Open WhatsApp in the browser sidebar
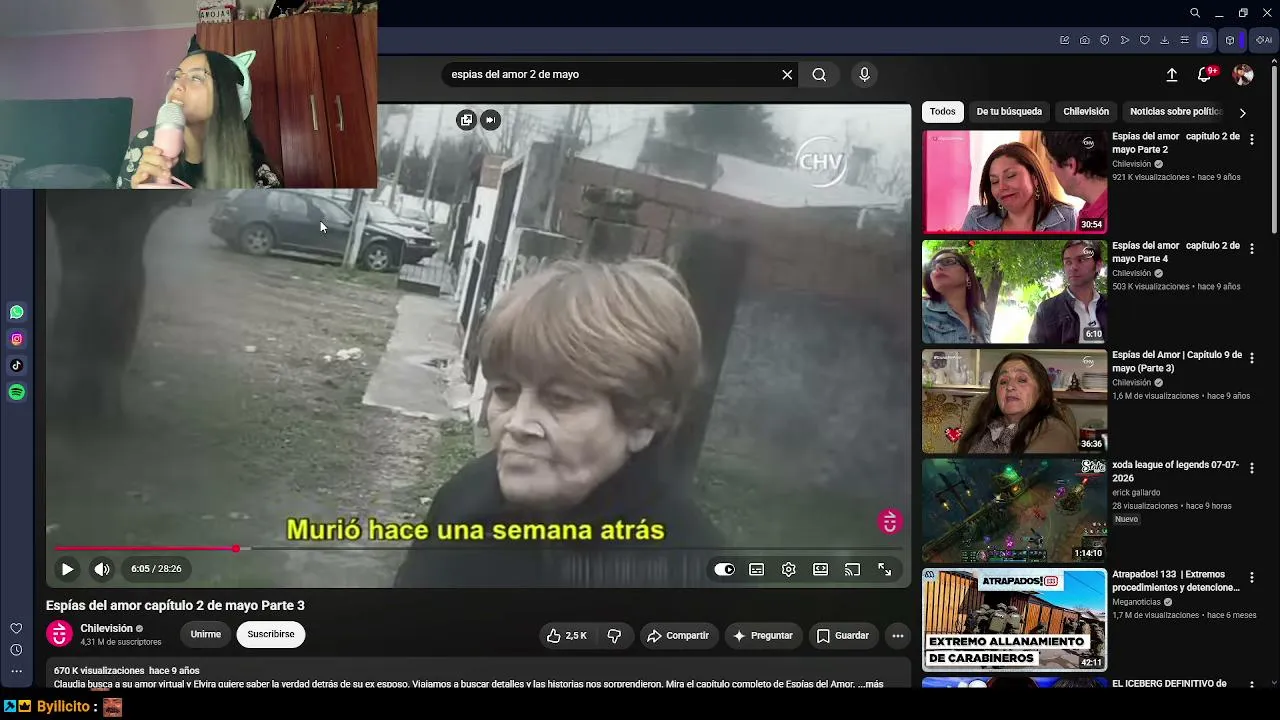The image size is (1280, 720). pos(16,312)
